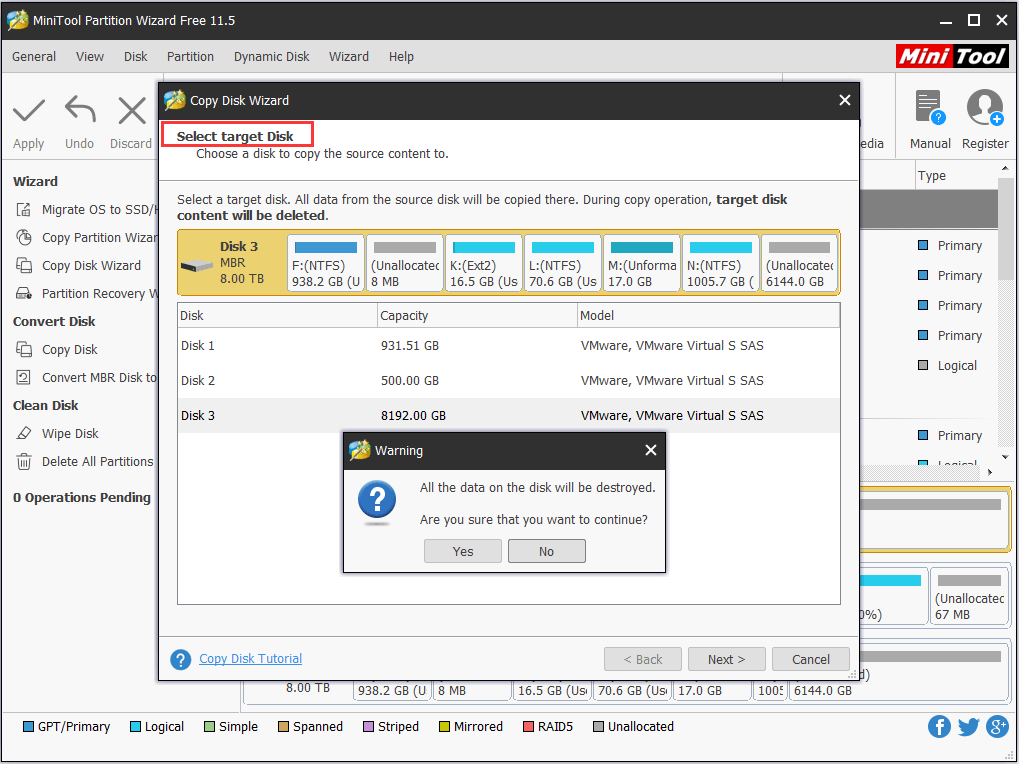The image size is (1019, 764).
Task: Select Wipe Disk eraser item
Action: [x=57, y=433]
